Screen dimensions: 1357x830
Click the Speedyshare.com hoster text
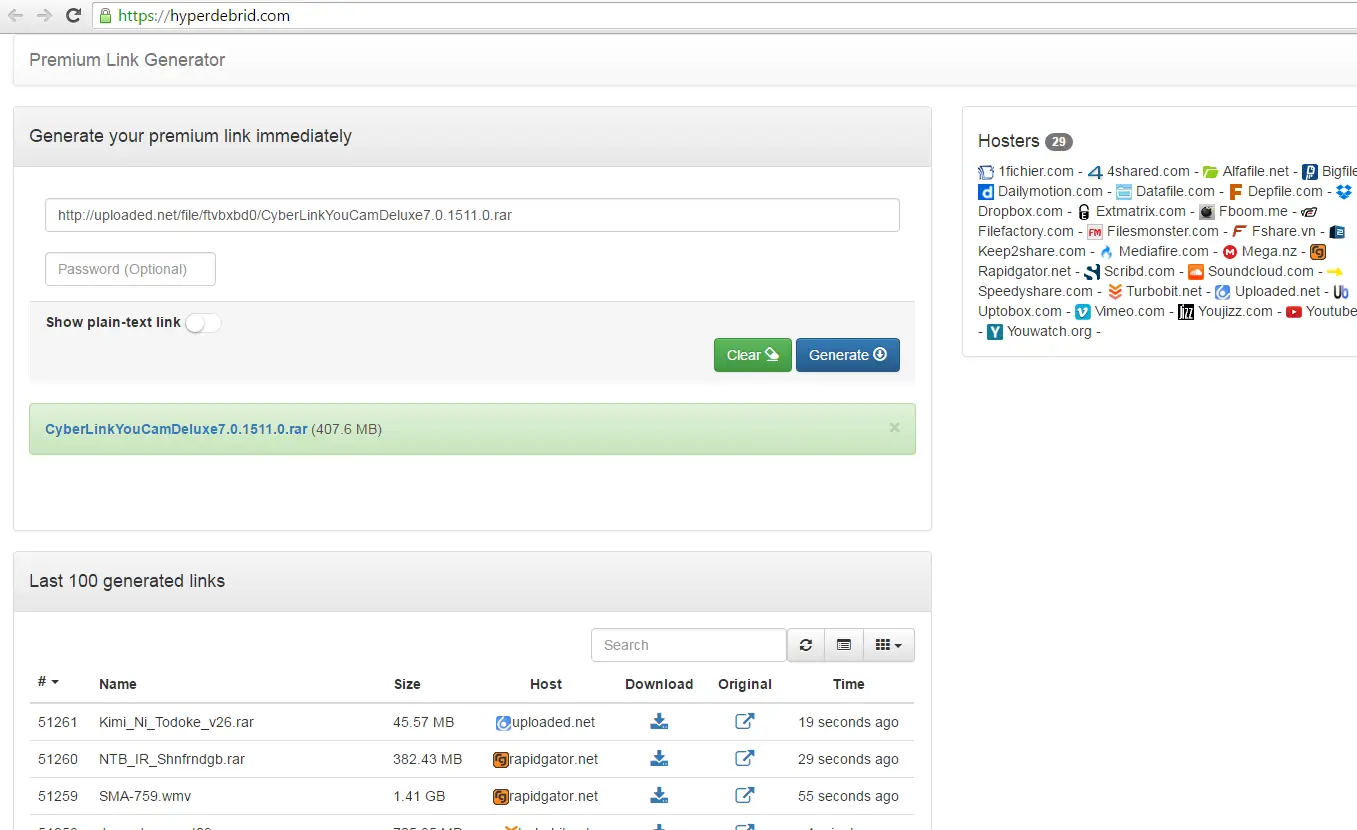coord(1035,291)
